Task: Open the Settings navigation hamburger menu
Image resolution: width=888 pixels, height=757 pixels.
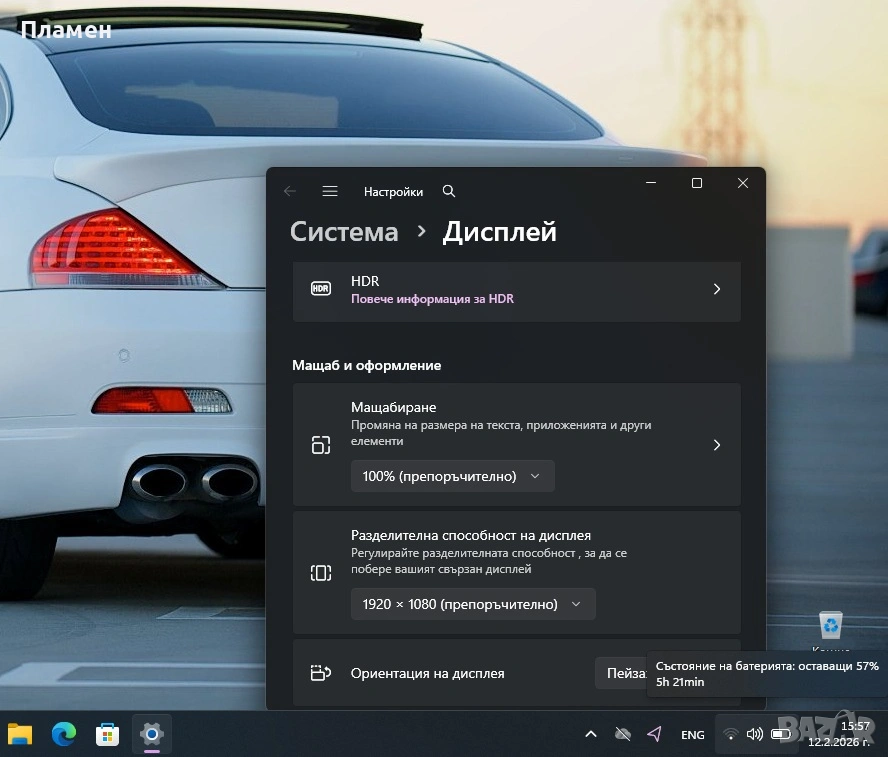Action: click(330, 191)
